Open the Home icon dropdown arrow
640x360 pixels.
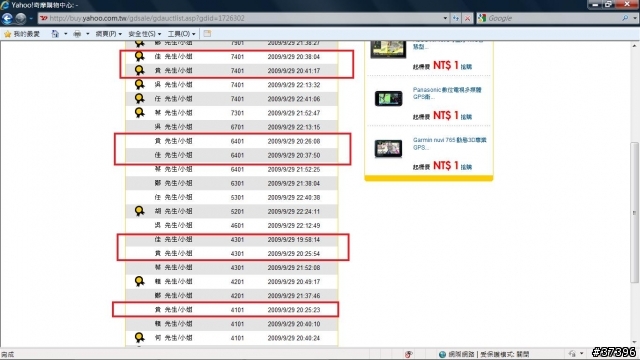point(66,34)
